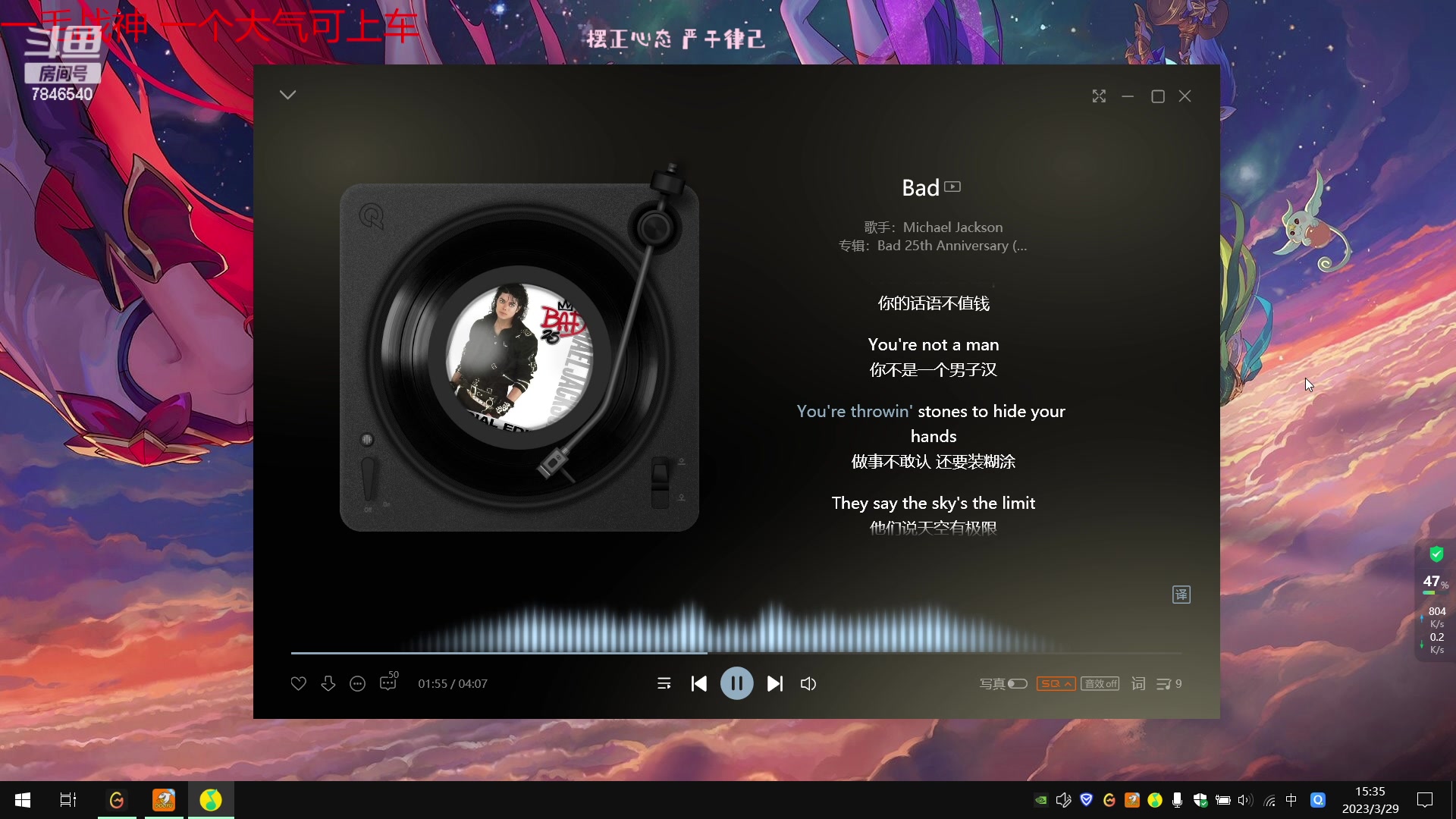Open the network tray icon
1456x819 pixels.
[1269, 800]
